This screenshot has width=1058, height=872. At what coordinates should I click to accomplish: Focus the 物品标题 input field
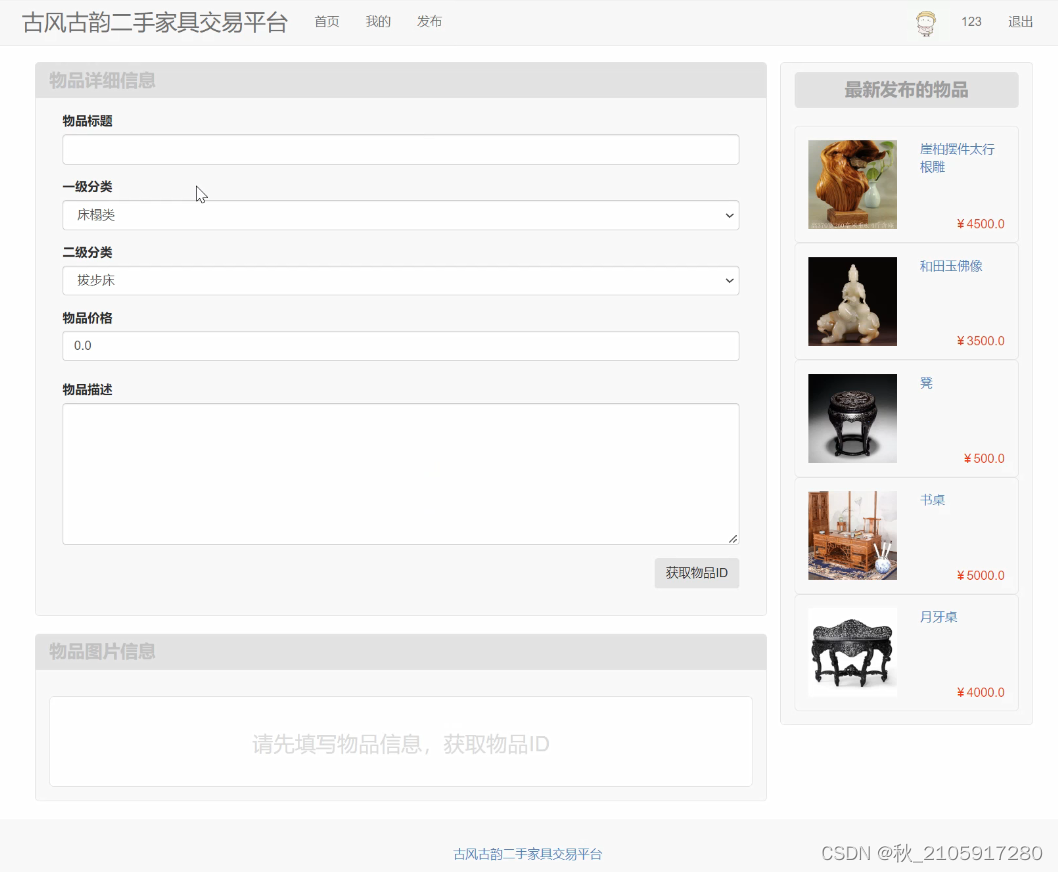coord(401,149)
